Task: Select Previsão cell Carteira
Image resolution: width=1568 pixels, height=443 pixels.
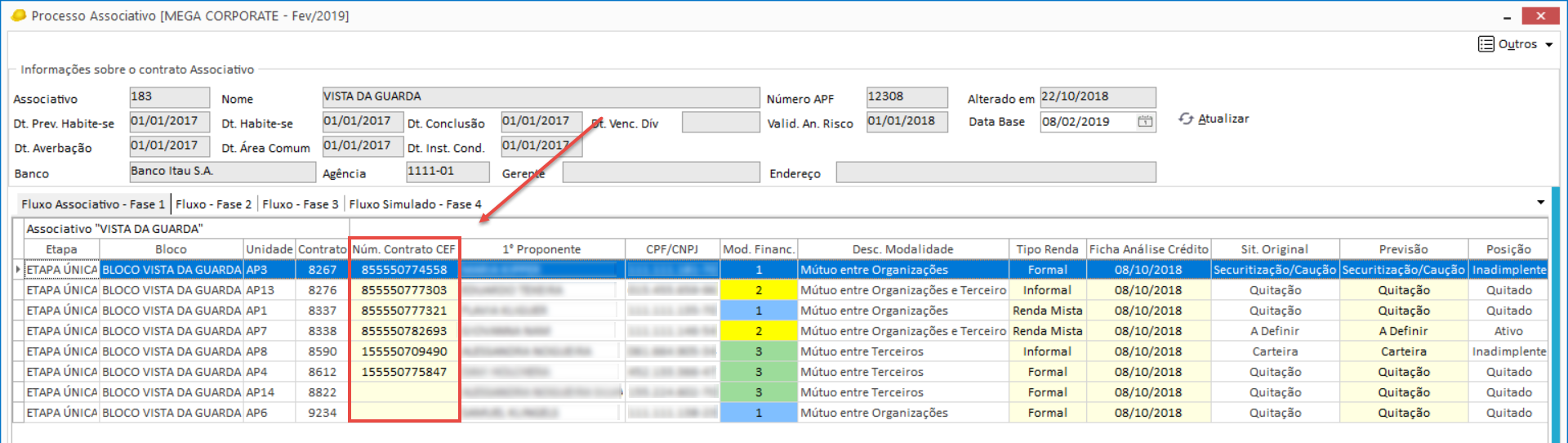Action: tap(1403, 351)
